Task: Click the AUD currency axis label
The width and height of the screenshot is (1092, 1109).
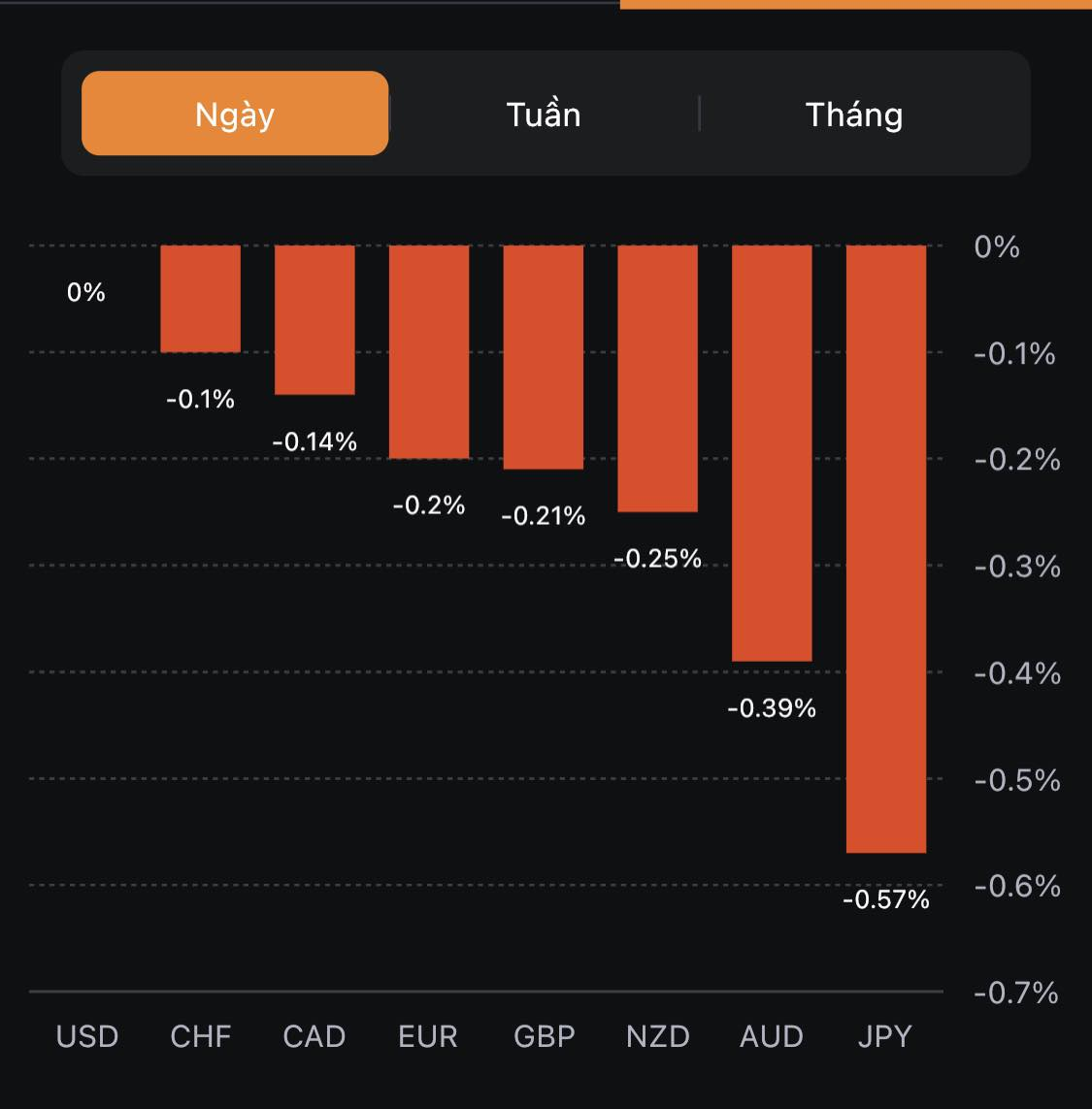Action: [x=772, y=1036]
